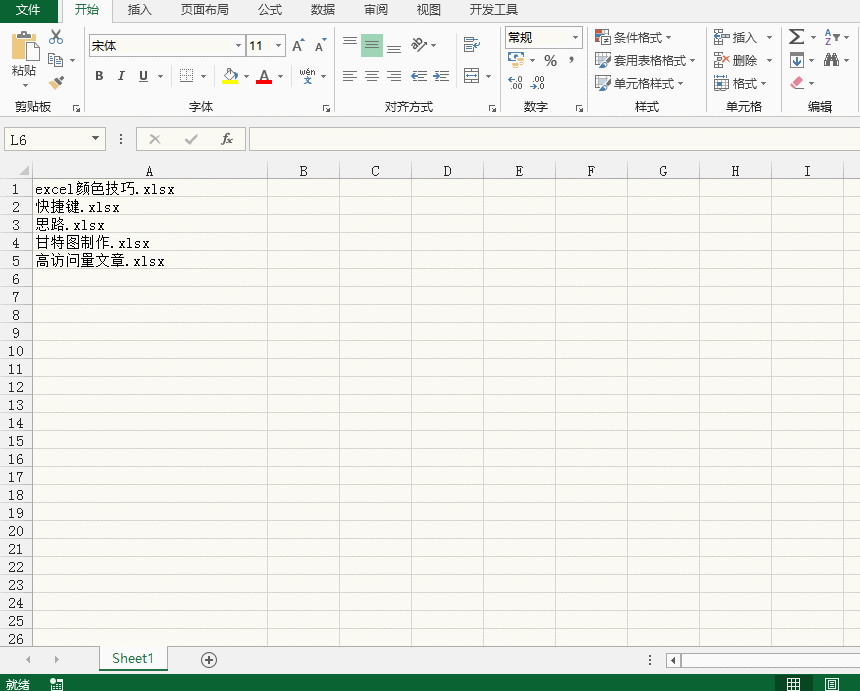The image size is (860, 691).
Task: Click the Copy icon
Action: pos(55,60)
